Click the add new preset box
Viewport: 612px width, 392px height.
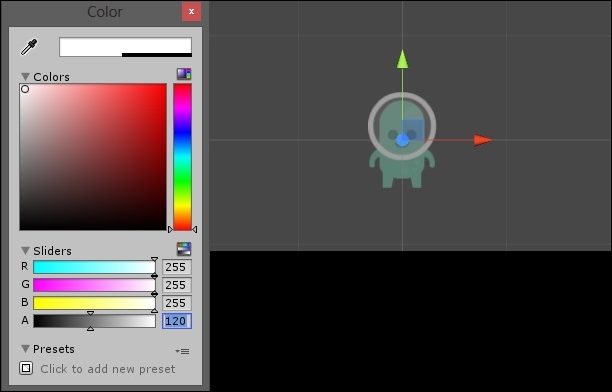pos(26,368)
